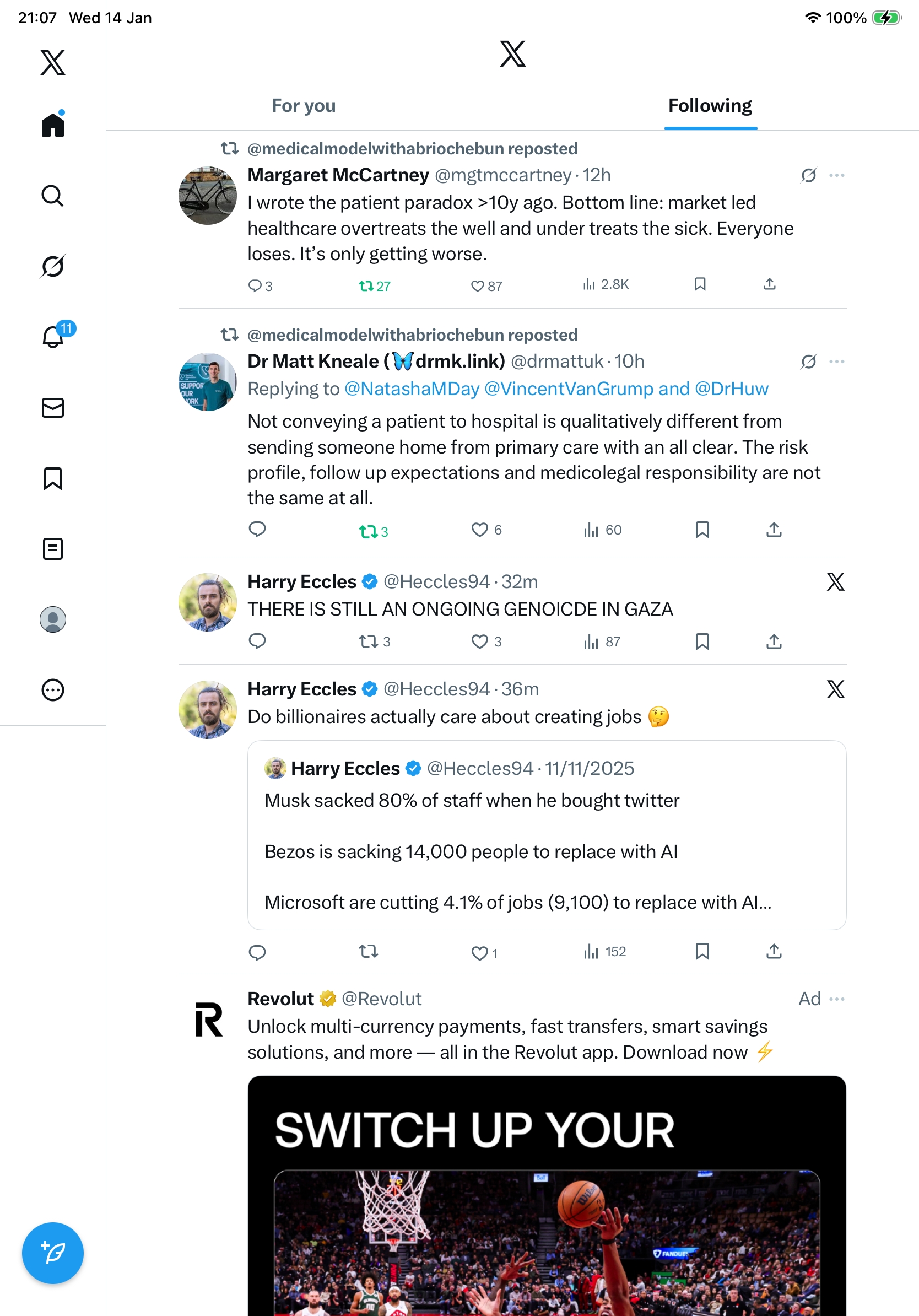Open the @Revolut handle link
Viewport: 919px width, 1316px height.
coord(381,999)
